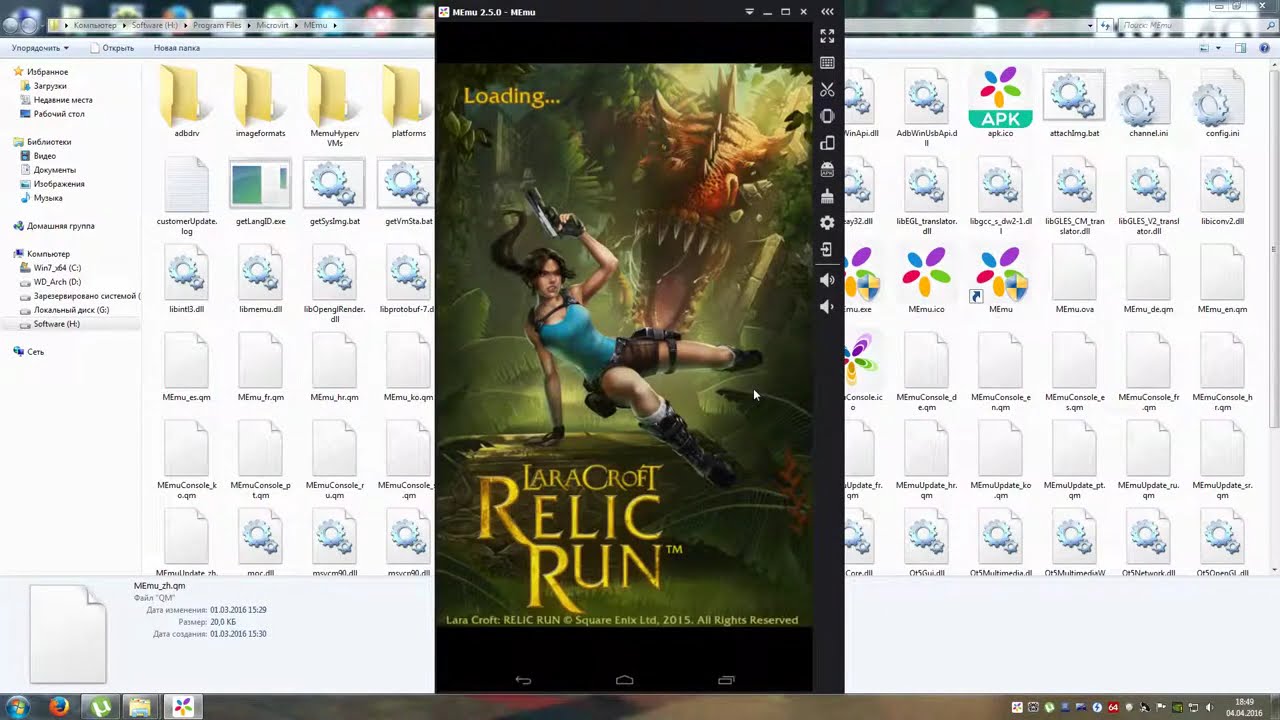1280x720 pixels.
Task: Click the MEmu rotate screen icon
Action: click(827, 143)
